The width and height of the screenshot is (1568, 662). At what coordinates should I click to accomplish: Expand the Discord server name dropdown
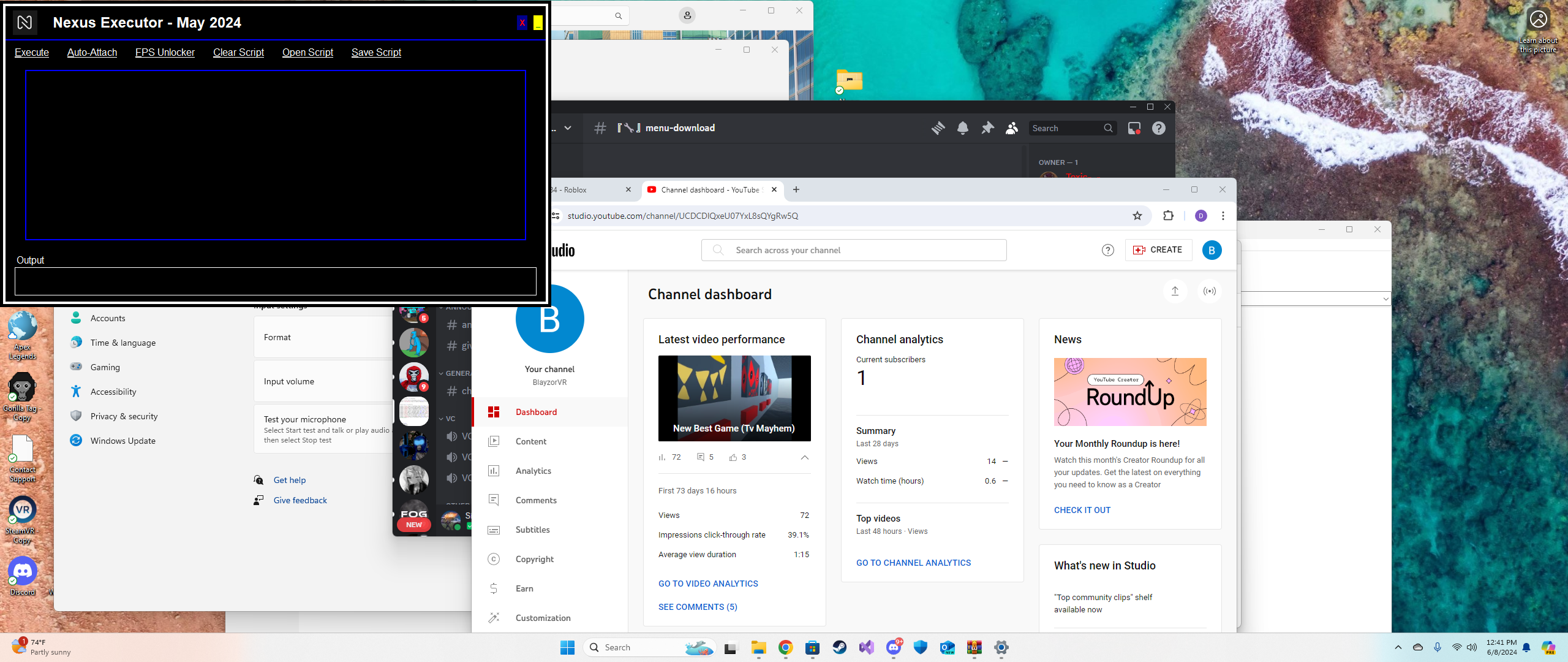[x=568, y=128]
